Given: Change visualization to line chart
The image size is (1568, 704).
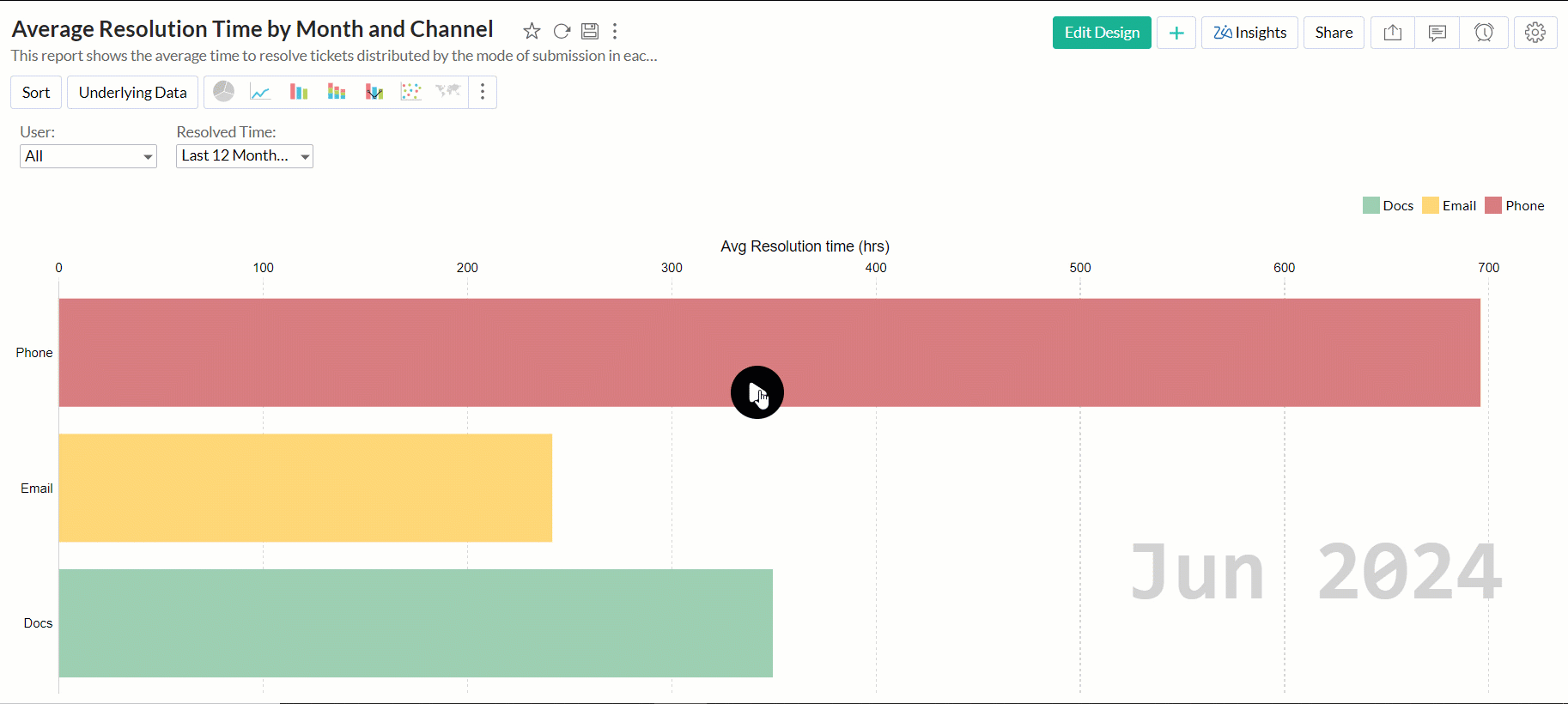Looking at the screenshot, I should [x=260, y=92].
